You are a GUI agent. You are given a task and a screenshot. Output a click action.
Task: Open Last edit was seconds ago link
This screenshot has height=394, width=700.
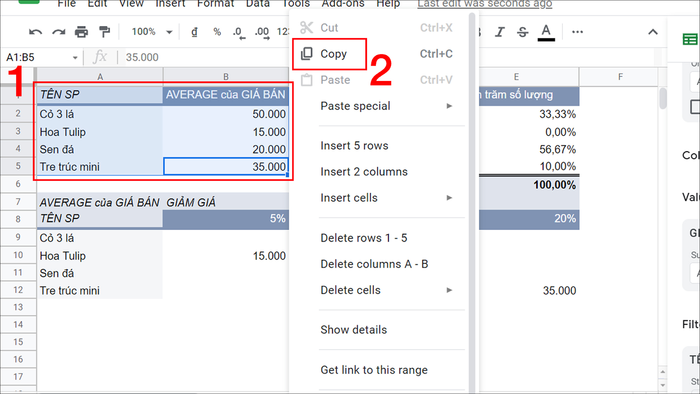pos(485,4)
